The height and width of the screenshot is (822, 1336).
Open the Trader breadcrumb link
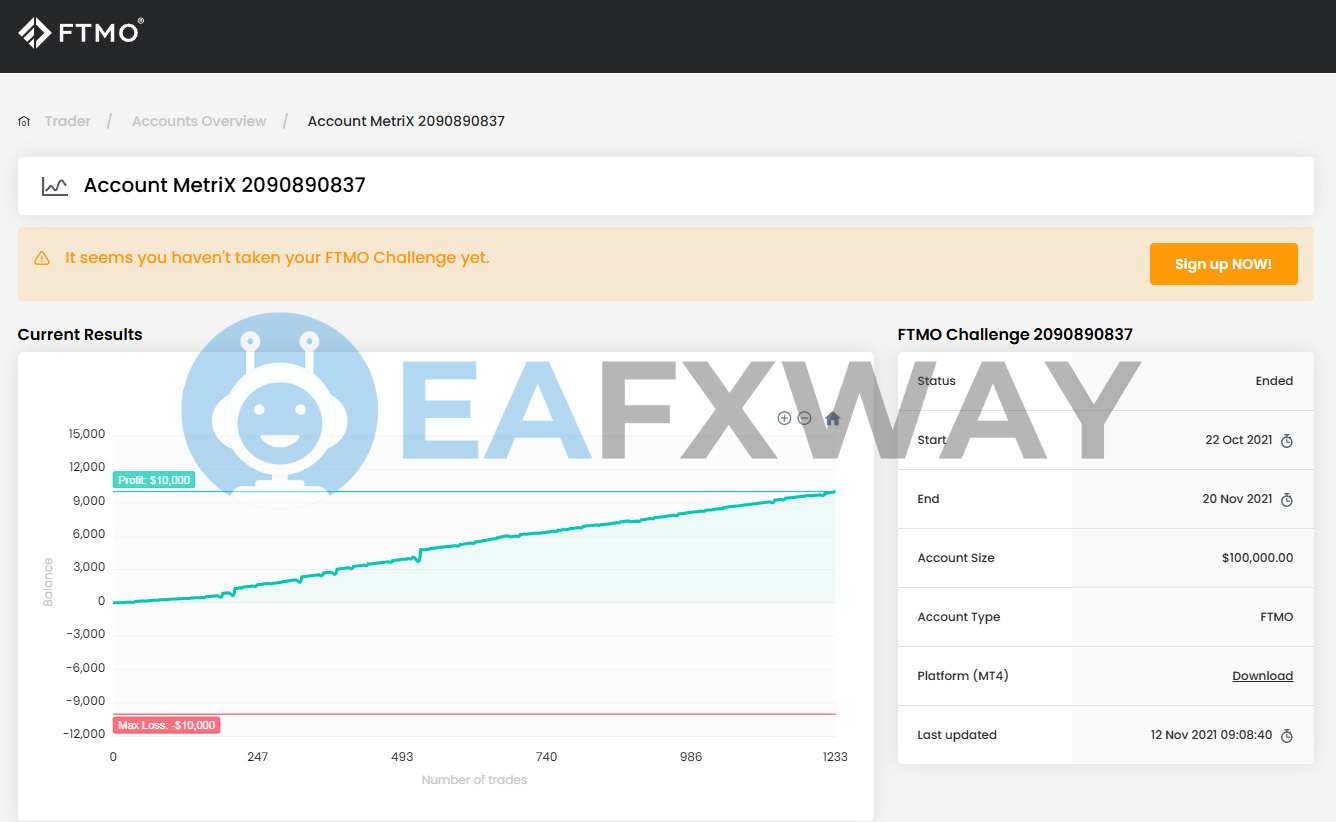68,121
